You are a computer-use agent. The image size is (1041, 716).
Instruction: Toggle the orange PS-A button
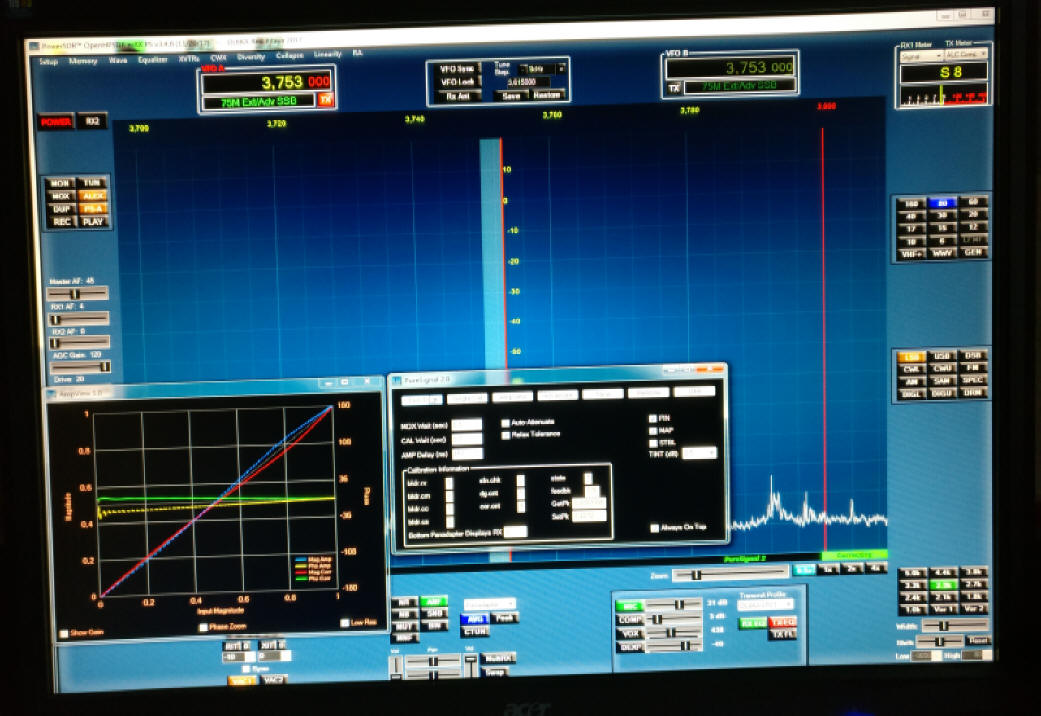[93, 209]
